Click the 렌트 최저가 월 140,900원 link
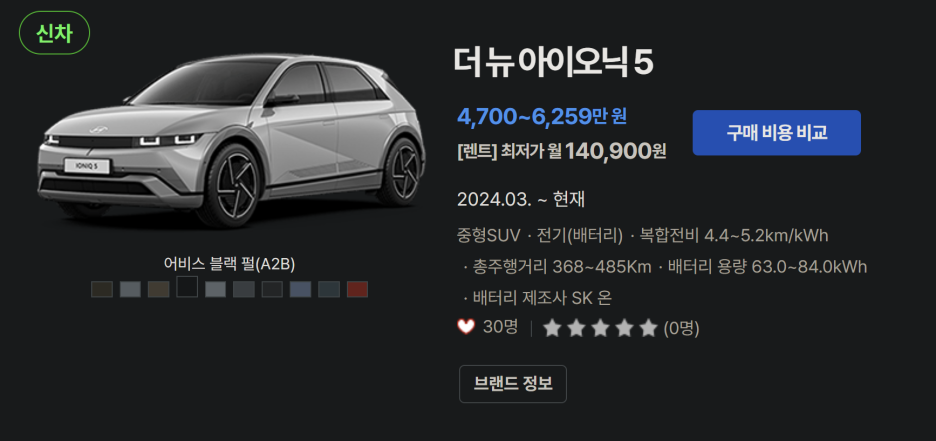The width and height of the screenshot is (936, 441). point(562,152)
